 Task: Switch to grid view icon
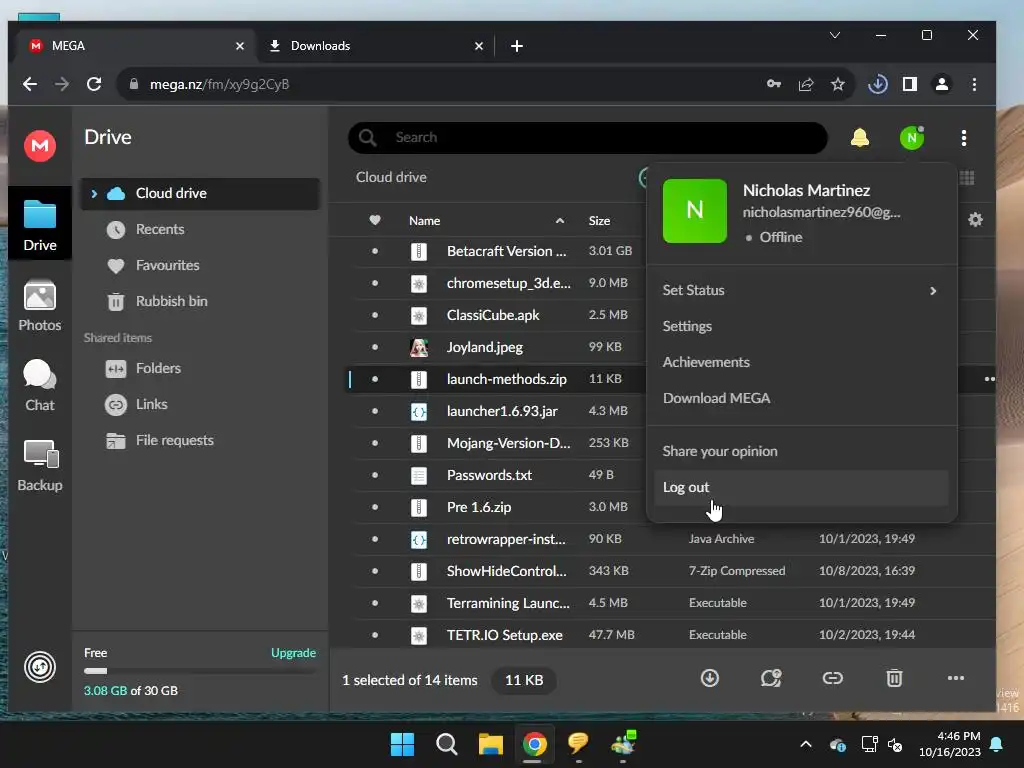click(967, 178)
